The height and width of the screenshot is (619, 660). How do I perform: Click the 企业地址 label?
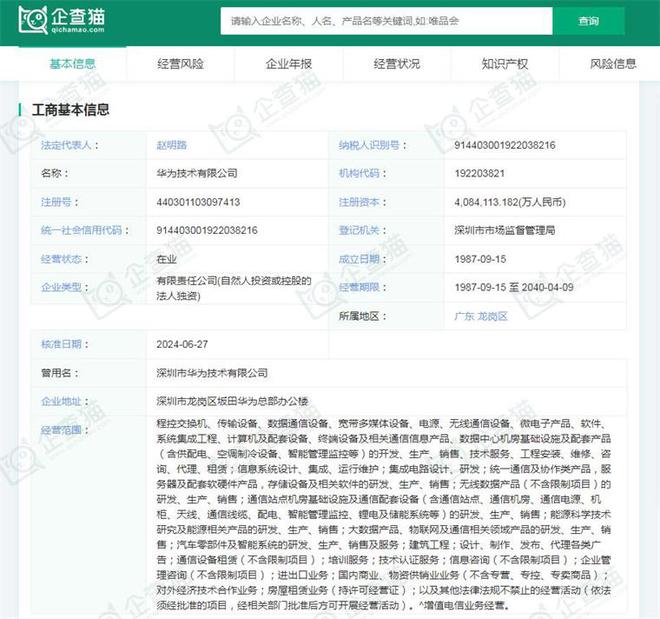[64, 401]
